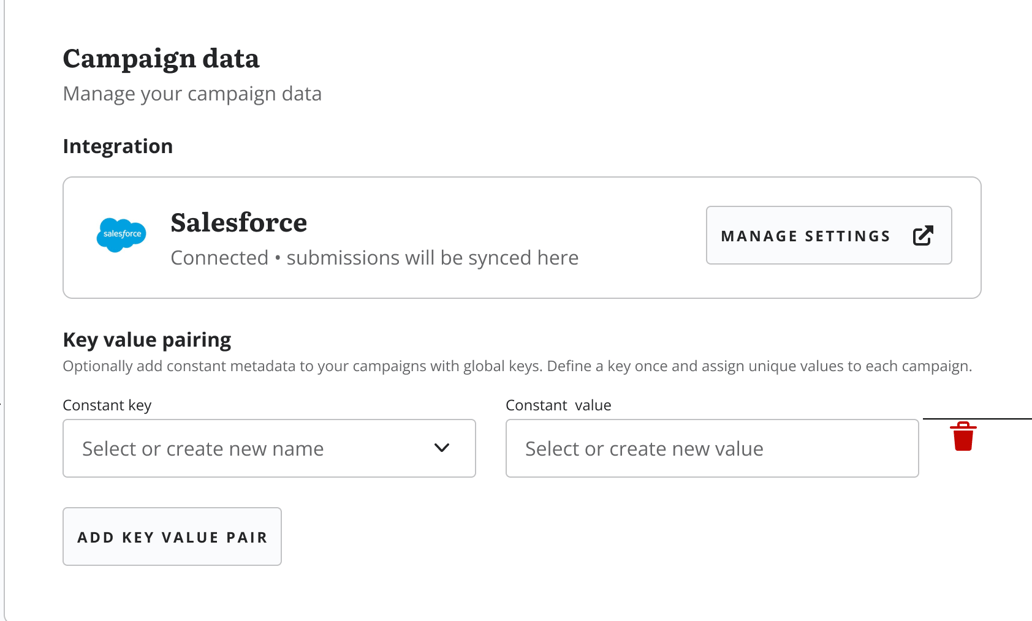The height and width of the screenshot is (621, 1032).
Task: Delete the key value pair with trash icon
Action: click(963, 436)
